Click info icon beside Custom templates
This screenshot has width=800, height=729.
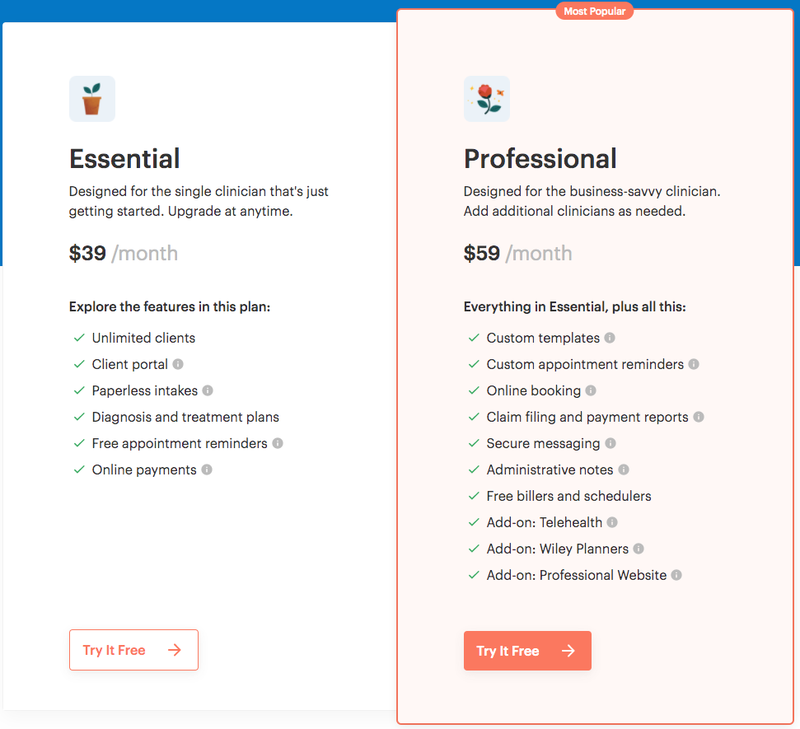point(610,338)
